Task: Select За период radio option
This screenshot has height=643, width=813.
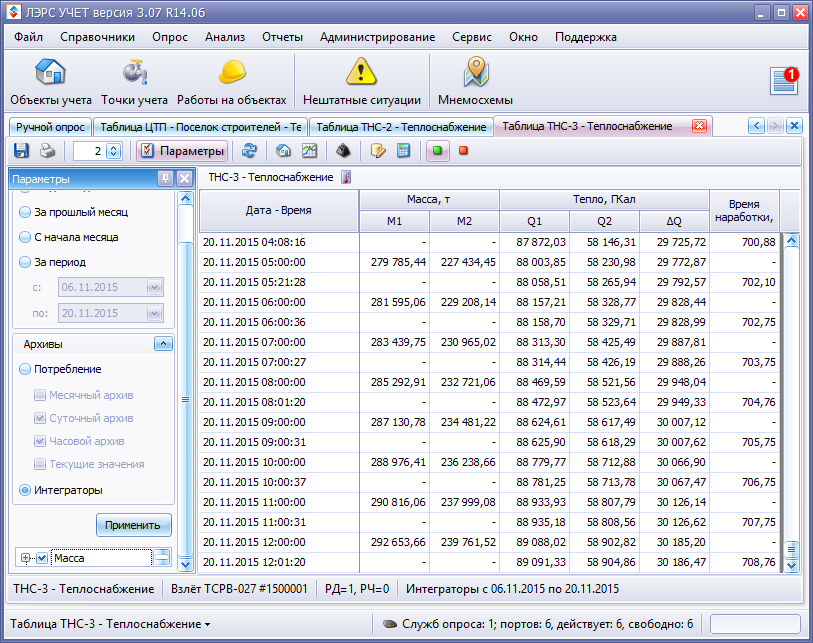Action: click(x=24, y=262)
